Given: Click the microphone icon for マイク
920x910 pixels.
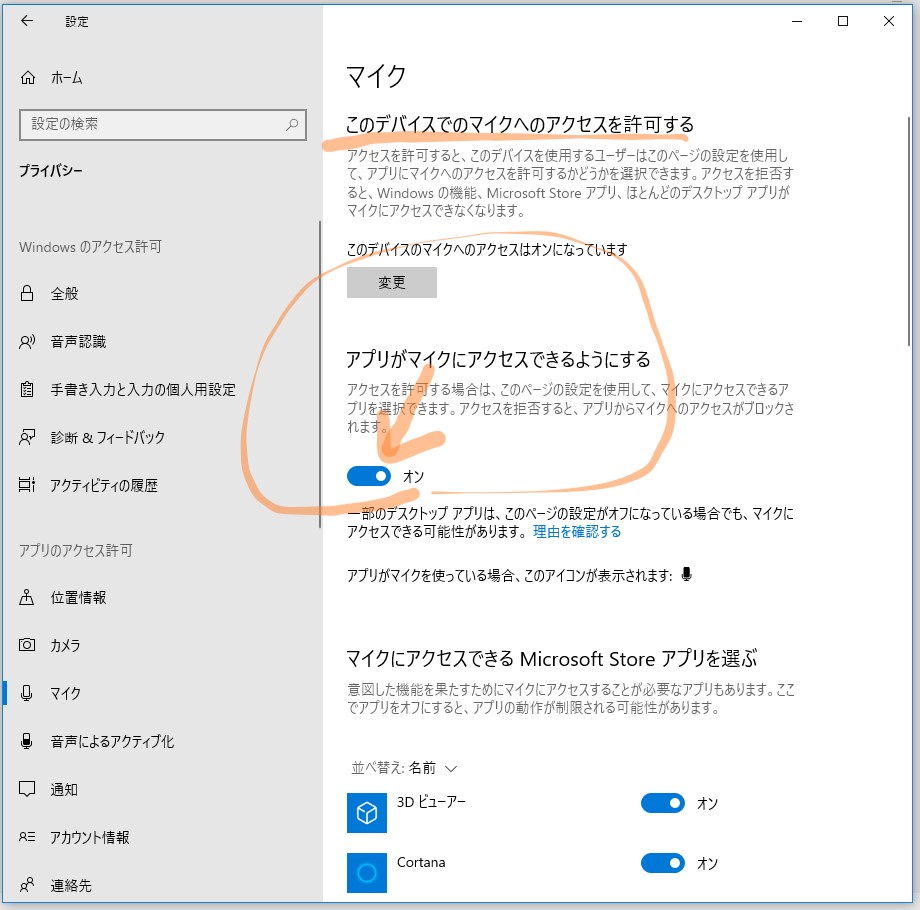Looking at the screenshot, I should tap(27, 693).
